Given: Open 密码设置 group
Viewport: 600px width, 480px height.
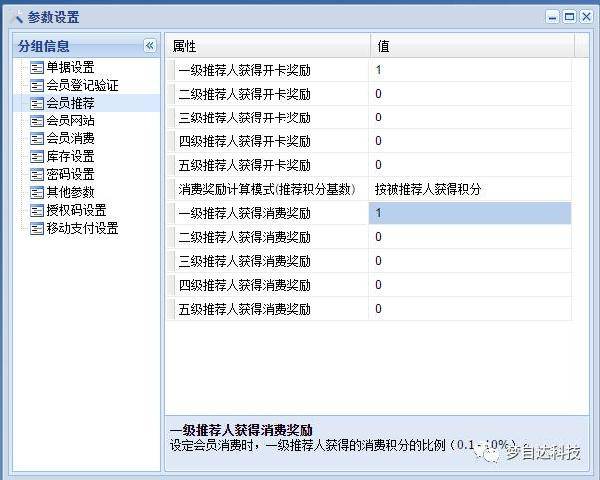Looking at the screenshot, I should pos(70,175).
